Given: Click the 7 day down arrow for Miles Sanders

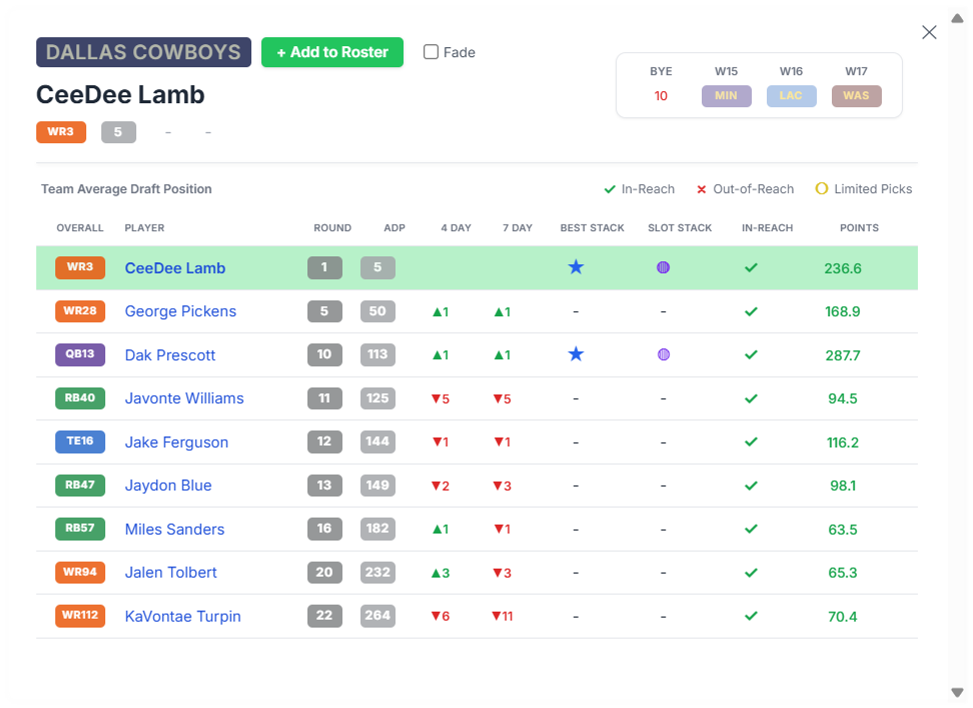Looking at the screenshot, I should coord(498,529).
